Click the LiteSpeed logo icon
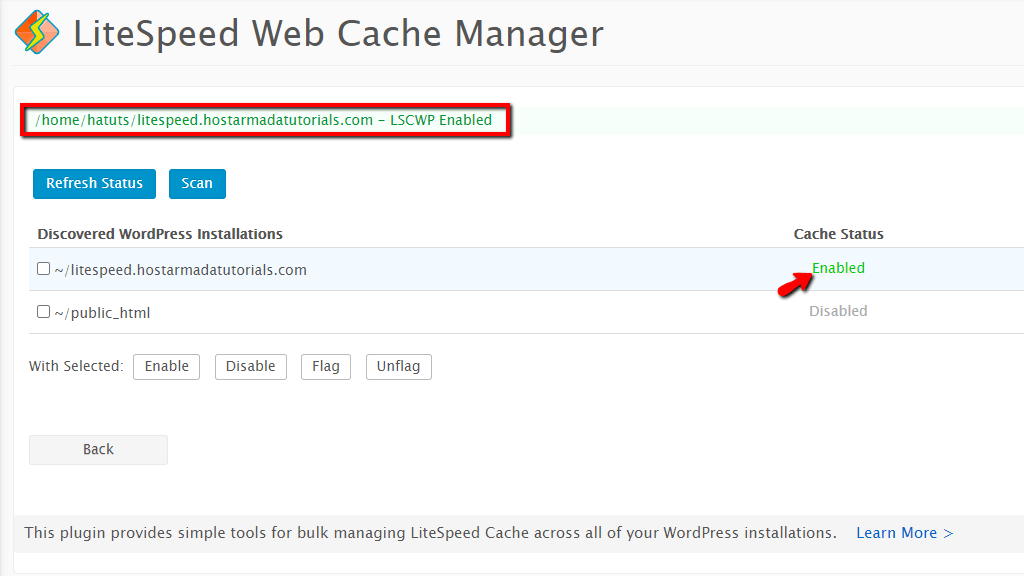 [x=37, y=32]
